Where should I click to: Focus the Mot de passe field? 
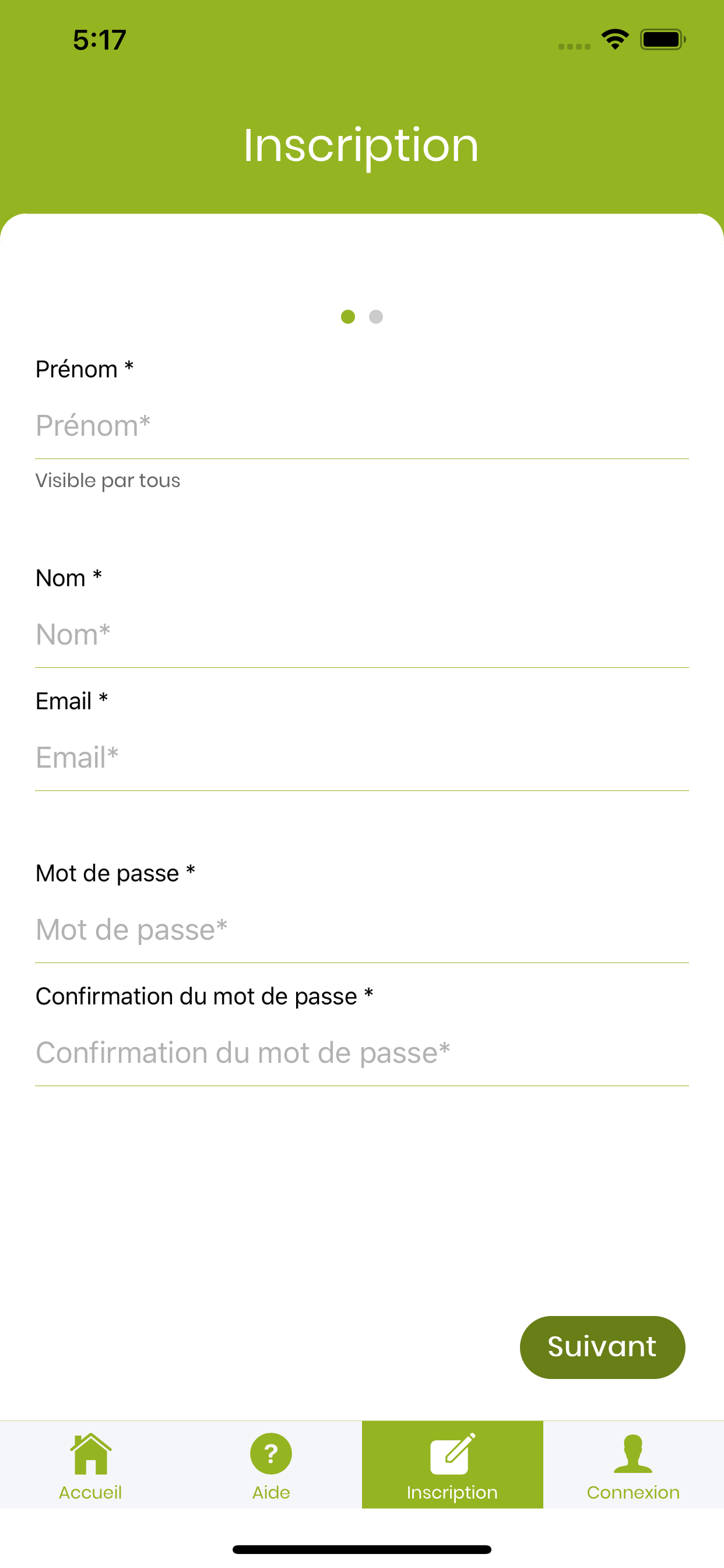(362, 930)
